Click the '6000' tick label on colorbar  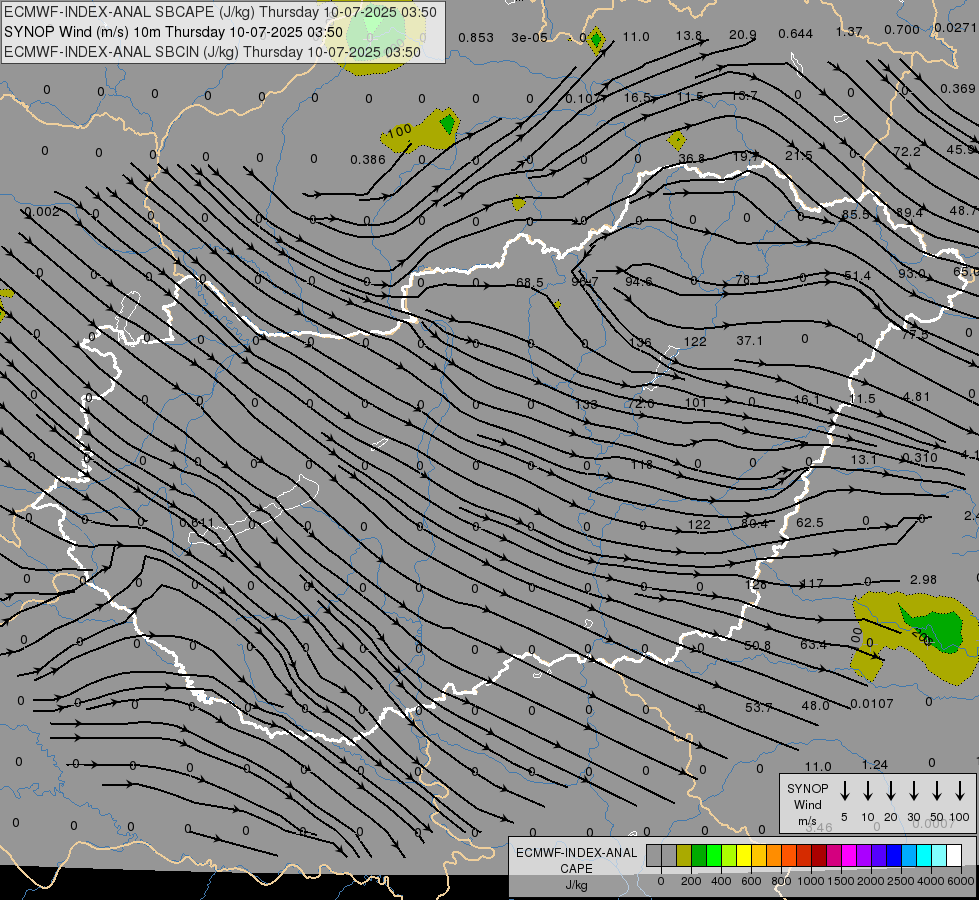961,881
